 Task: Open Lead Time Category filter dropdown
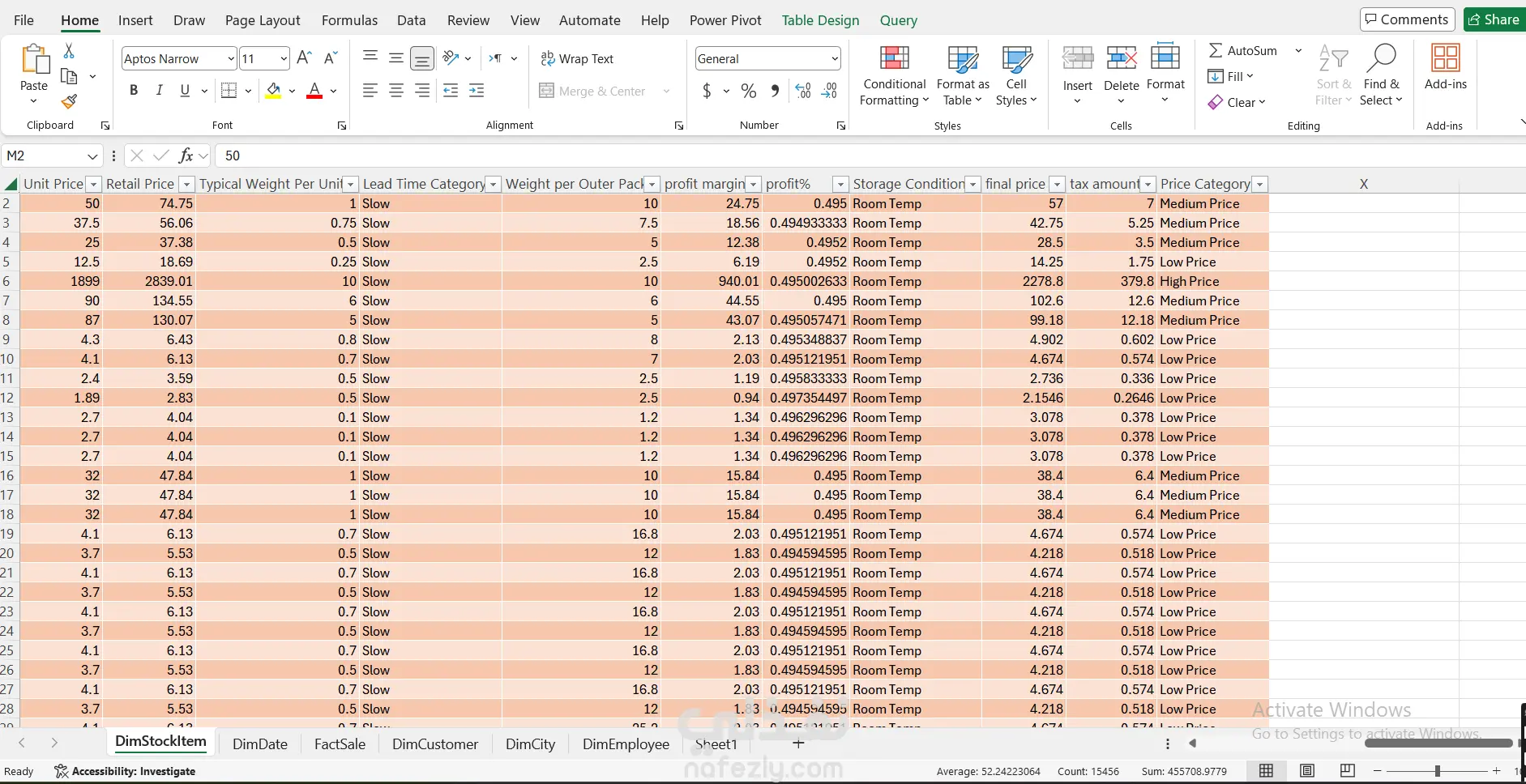(493, 185)
